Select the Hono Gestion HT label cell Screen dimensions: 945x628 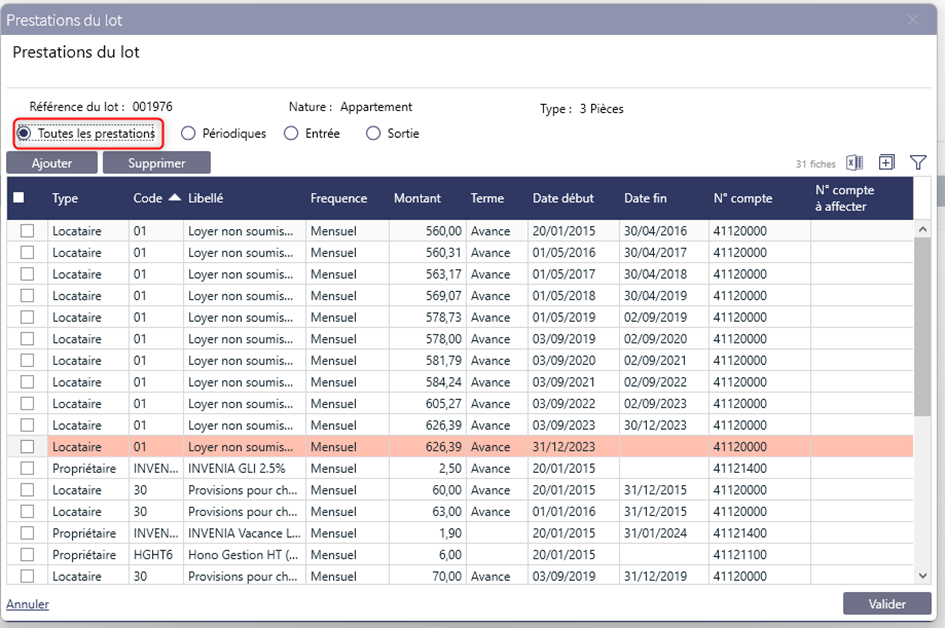coord(243,554)
